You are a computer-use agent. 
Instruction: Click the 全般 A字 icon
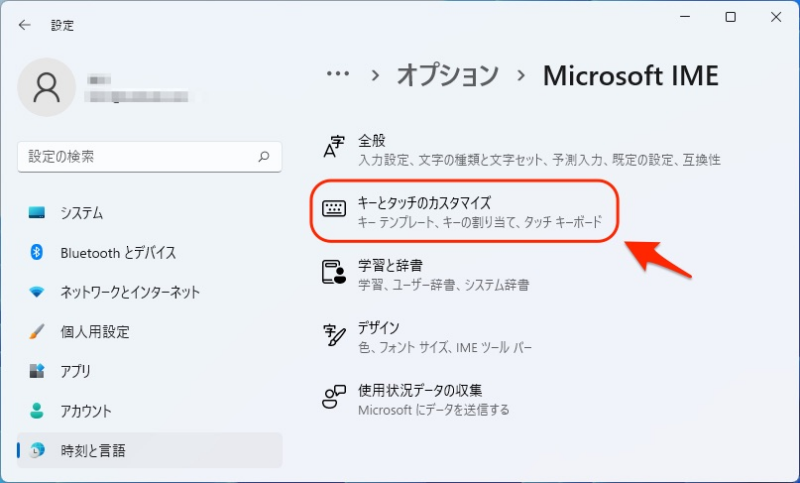(x=334, y=147)
